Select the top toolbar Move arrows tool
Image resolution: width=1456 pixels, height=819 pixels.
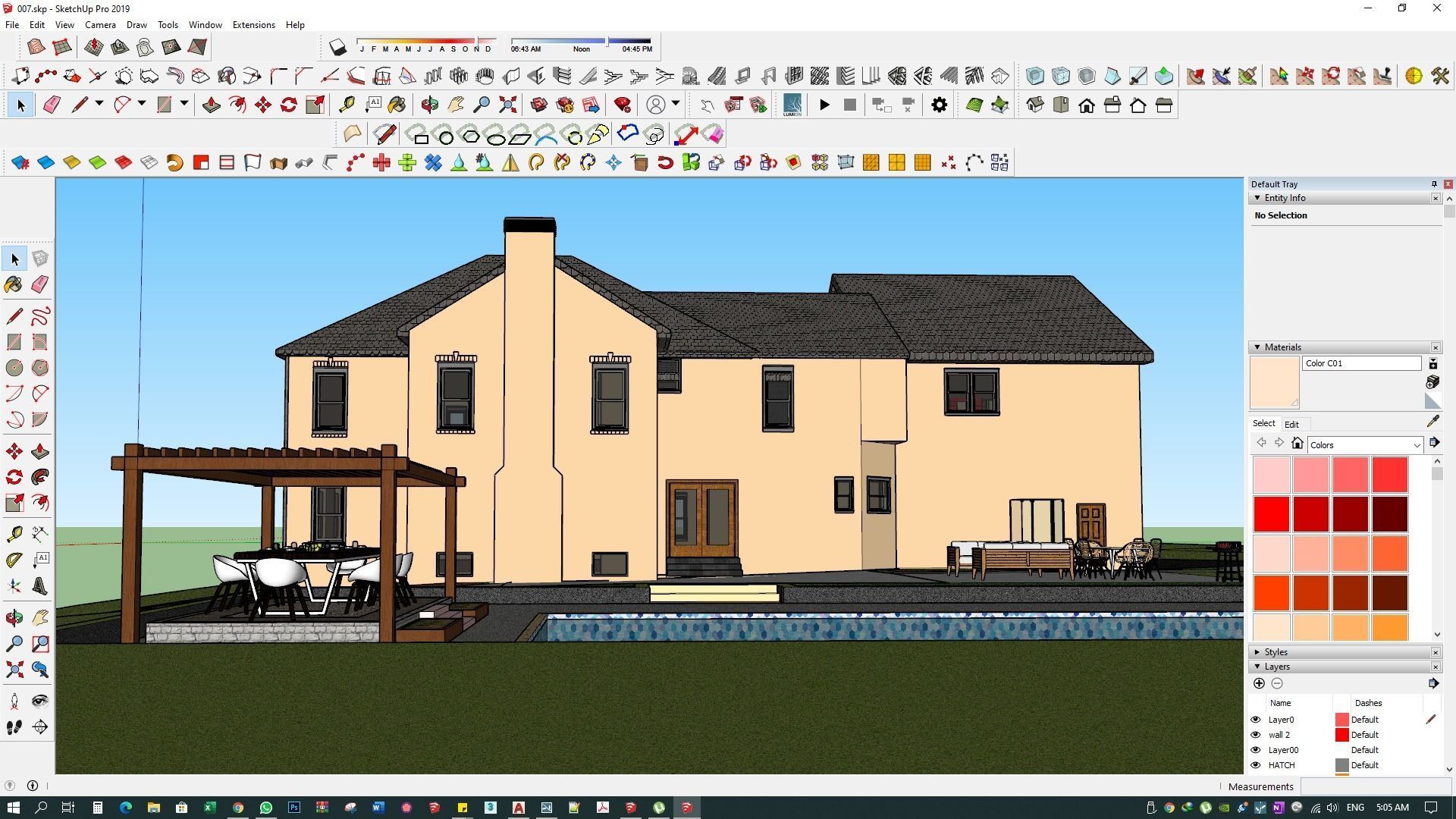pyautogui.click(x=263, y=105)
